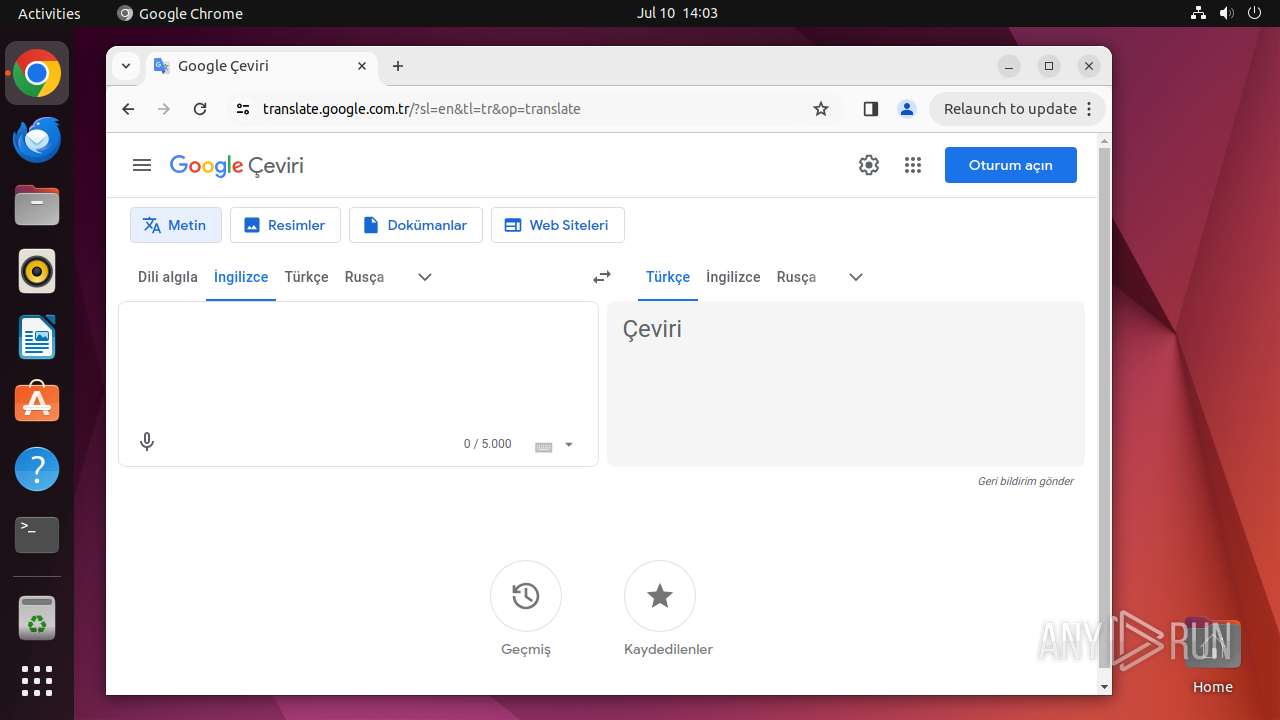Launch Rhythmbox from the dock
The width and height of the screenshot is (1280, 720).
click(37, 271)
